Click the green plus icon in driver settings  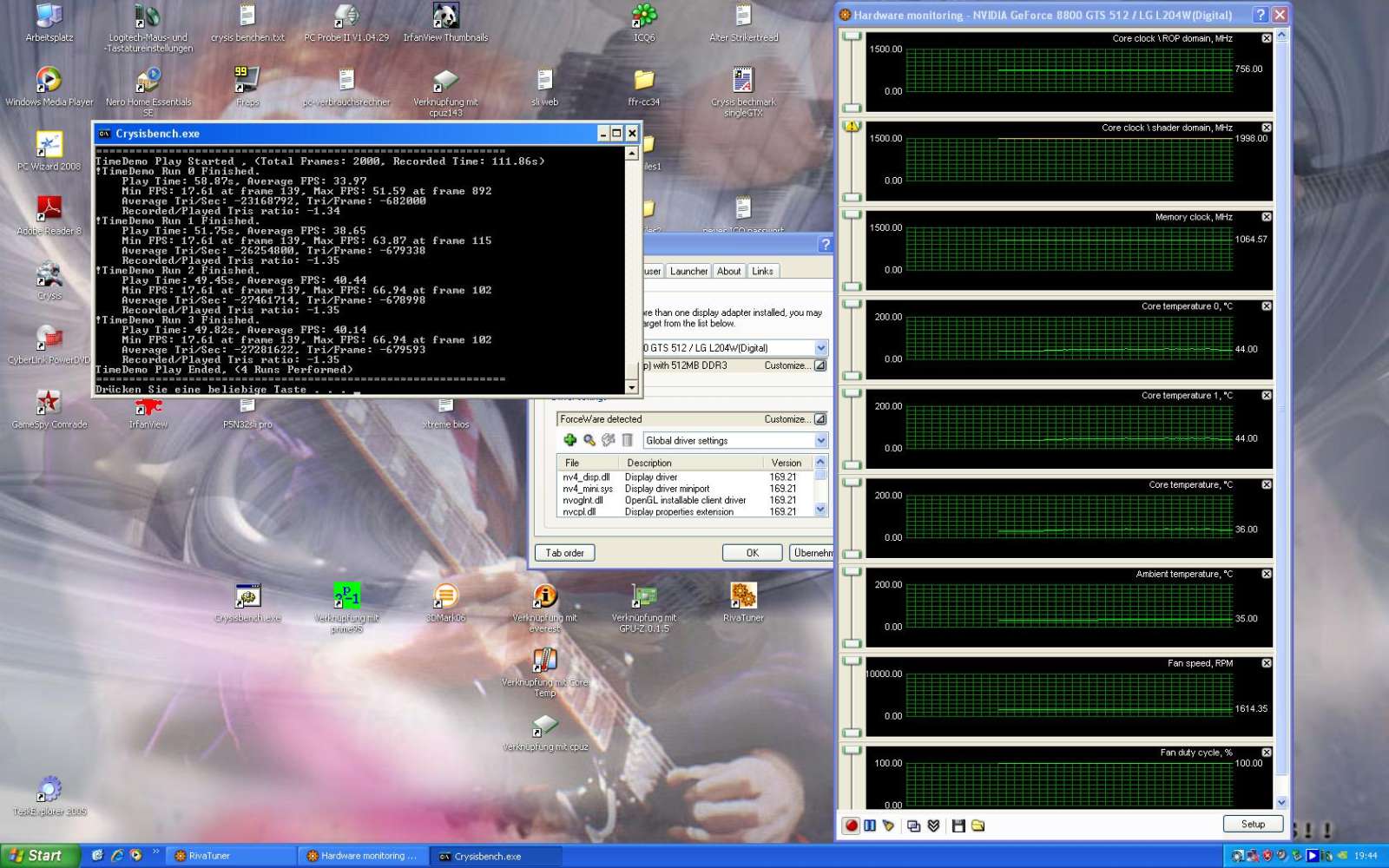pyautogui.click(x=570, y=440)
